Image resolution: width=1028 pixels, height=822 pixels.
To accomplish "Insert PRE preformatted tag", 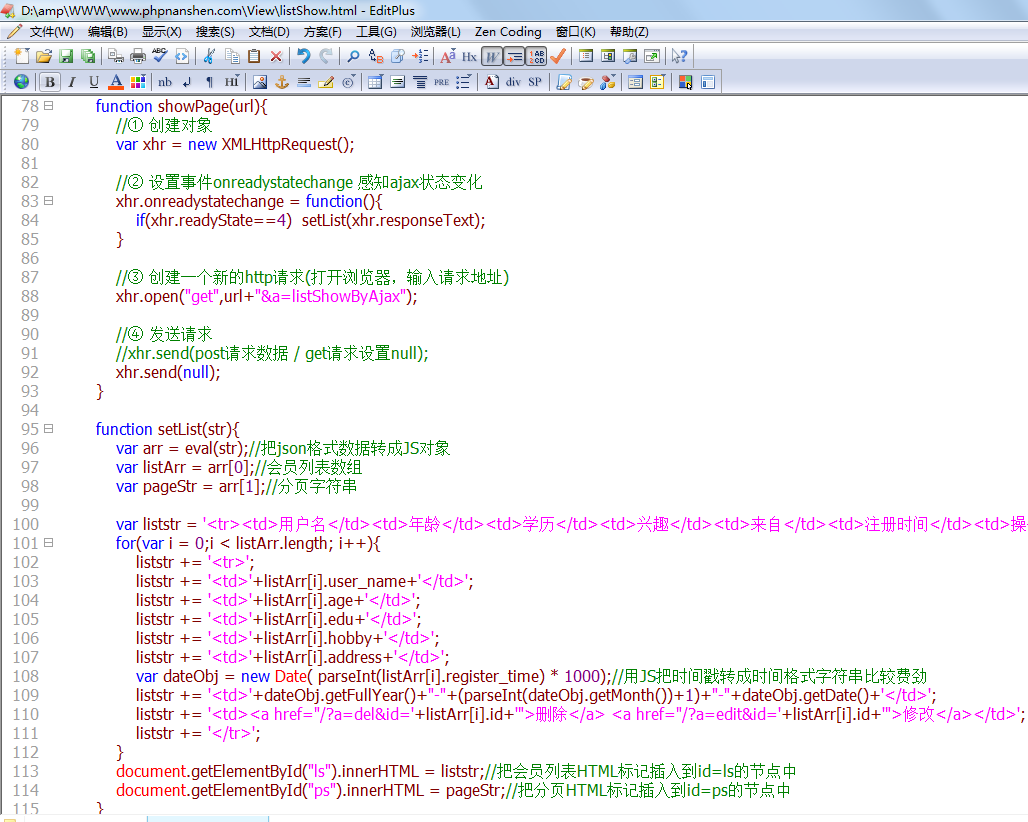I will pos(442,82).
